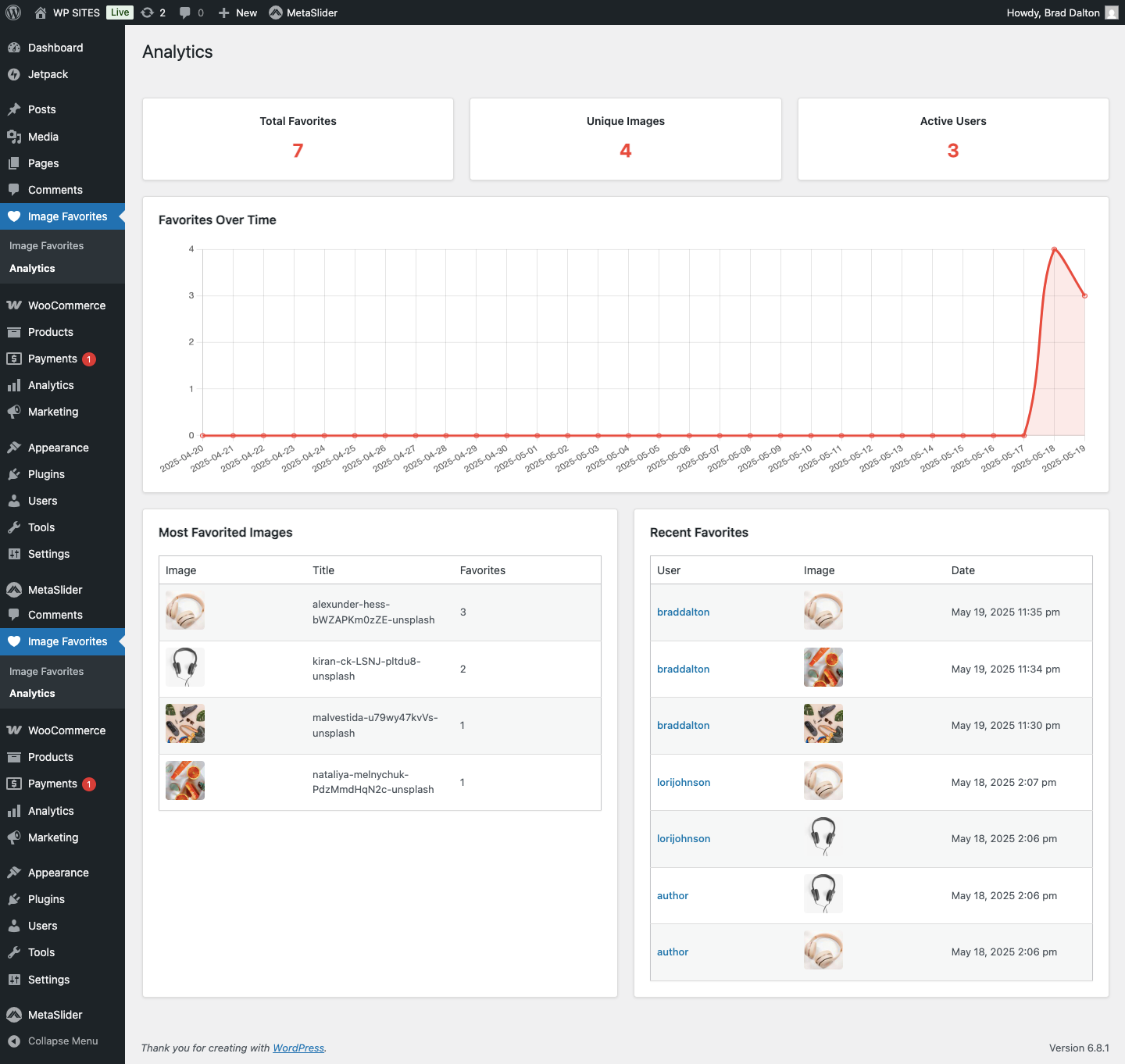
Task: Click the Plugins plug icon
Action: (14, 474)
